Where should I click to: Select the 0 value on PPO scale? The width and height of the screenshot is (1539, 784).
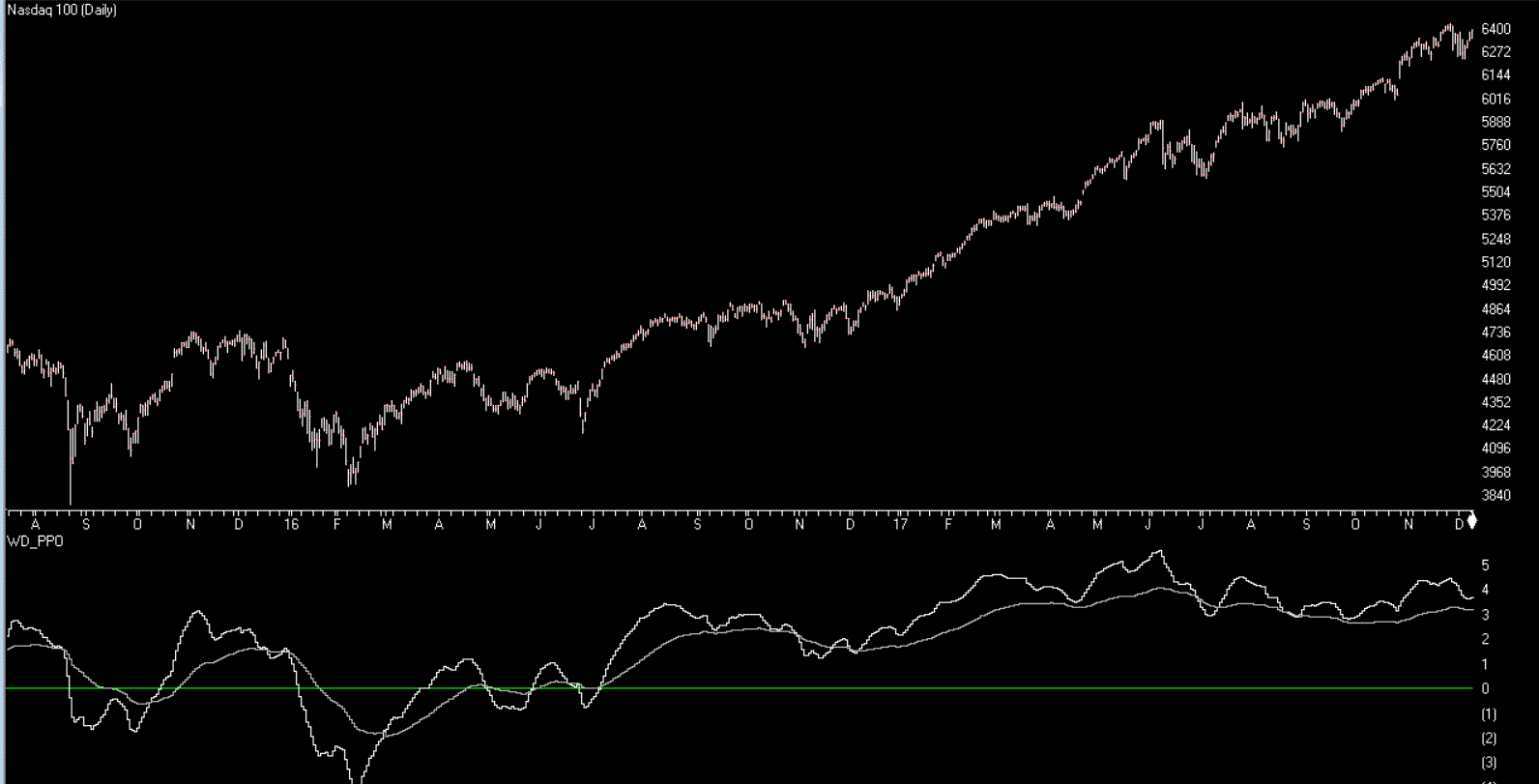point(1486,689)
